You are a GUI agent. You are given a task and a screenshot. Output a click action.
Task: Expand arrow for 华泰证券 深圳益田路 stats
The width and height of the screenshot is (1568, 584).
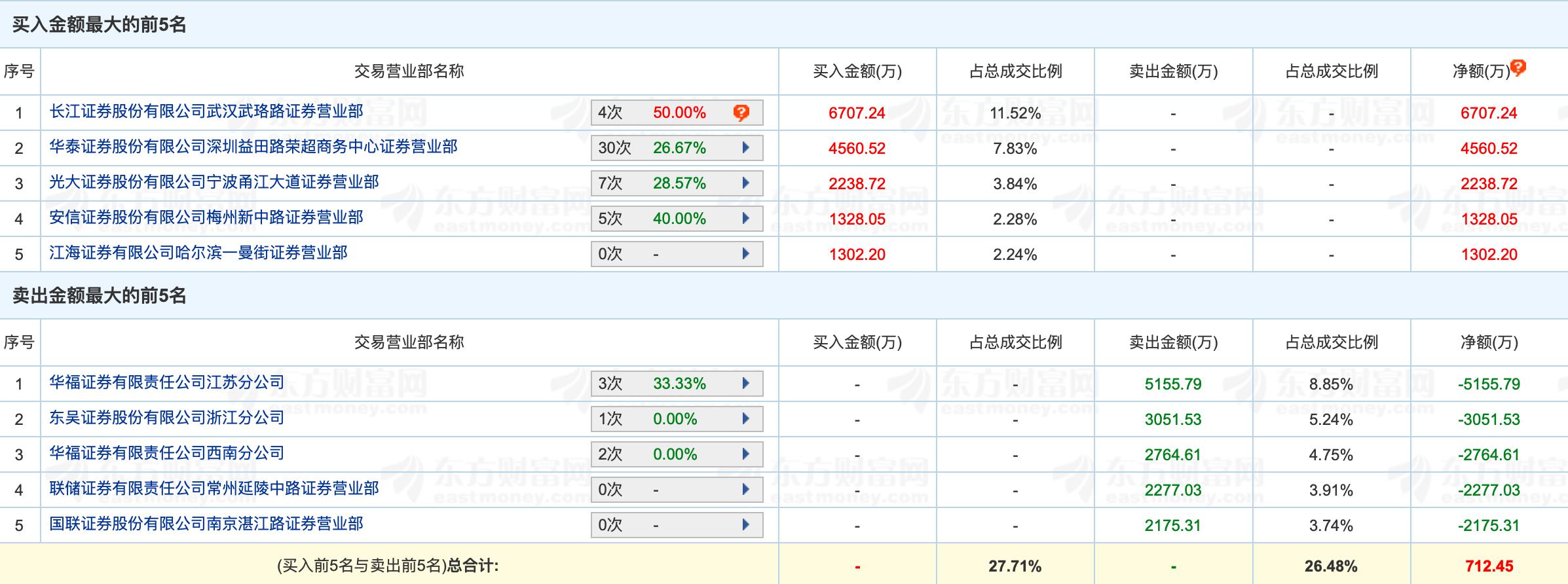(x=745, y=148)
